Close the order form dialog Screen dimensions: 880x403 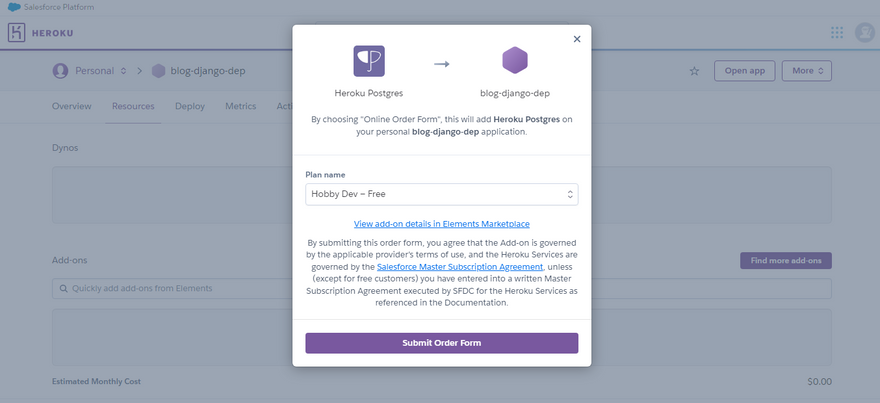(x=576, y=39)
